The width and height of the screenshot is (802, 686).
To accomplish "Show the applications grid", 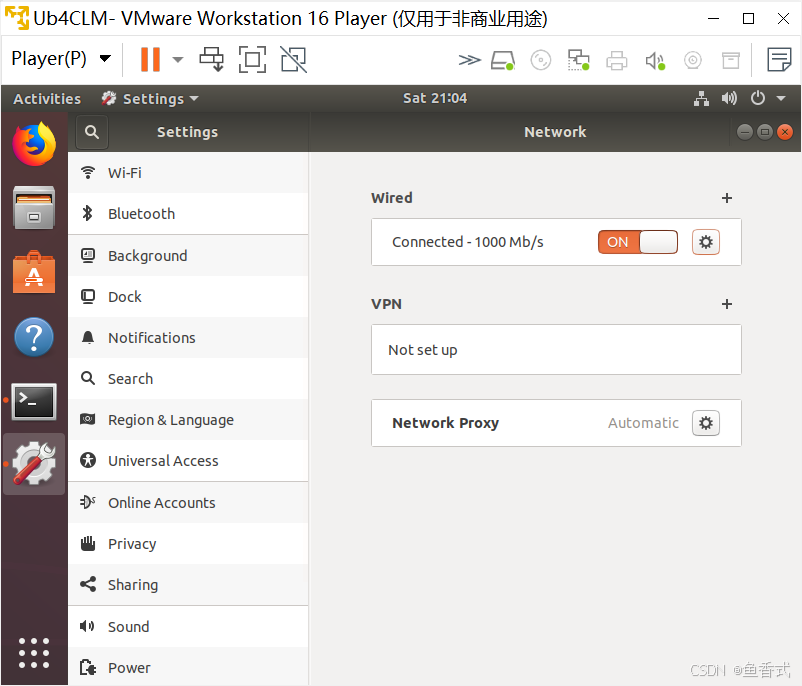I will [x=34, y=653].
